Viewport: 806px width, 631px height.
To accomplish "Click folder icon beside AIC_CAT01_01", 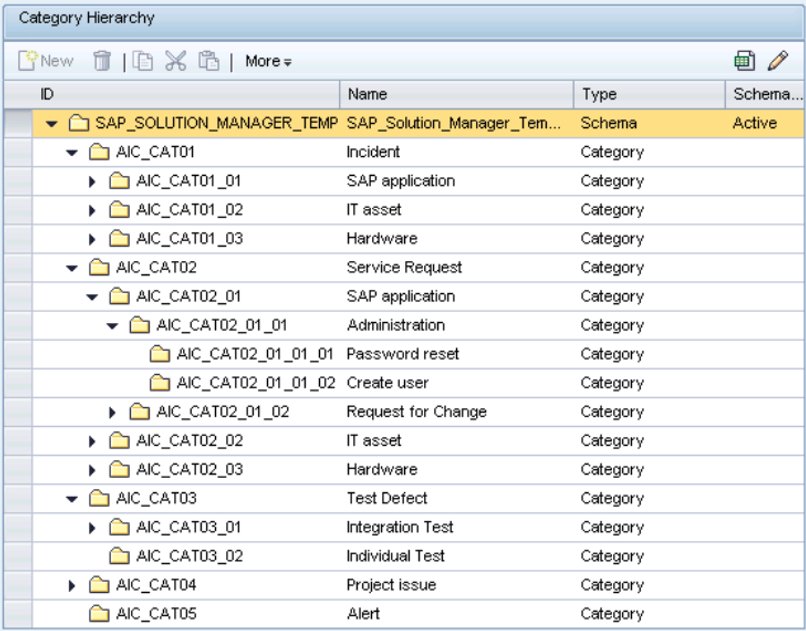I will [x=119, y=180].
